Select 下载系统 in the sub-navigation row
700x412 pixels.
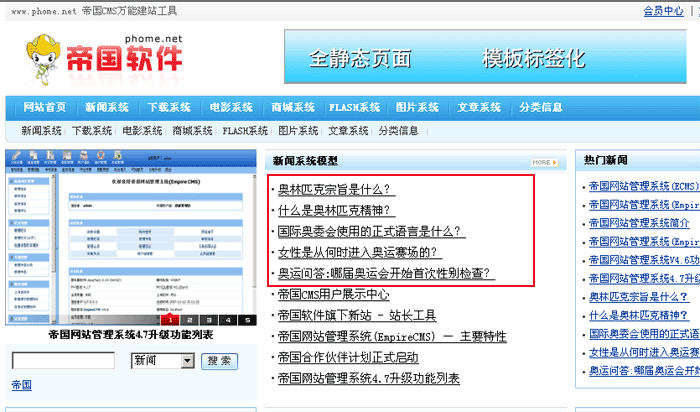point(92,131)
